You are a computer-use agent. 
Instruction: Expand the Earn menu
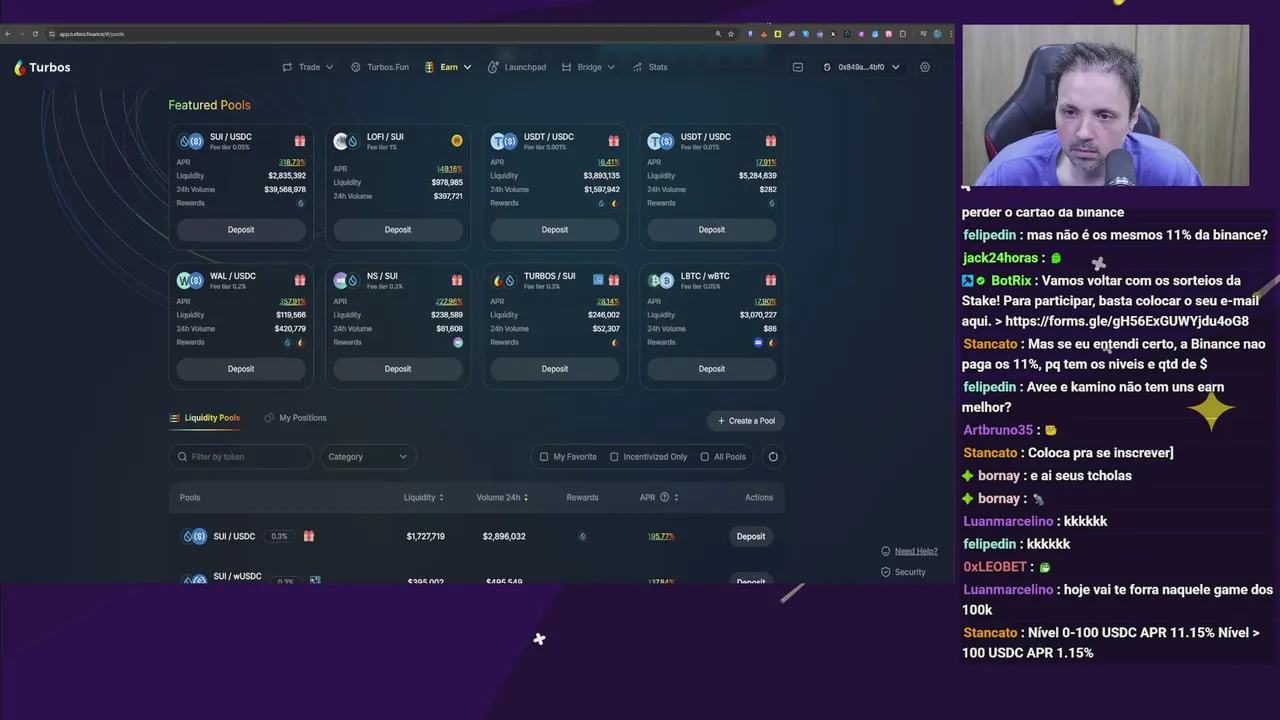click(448, 67)
